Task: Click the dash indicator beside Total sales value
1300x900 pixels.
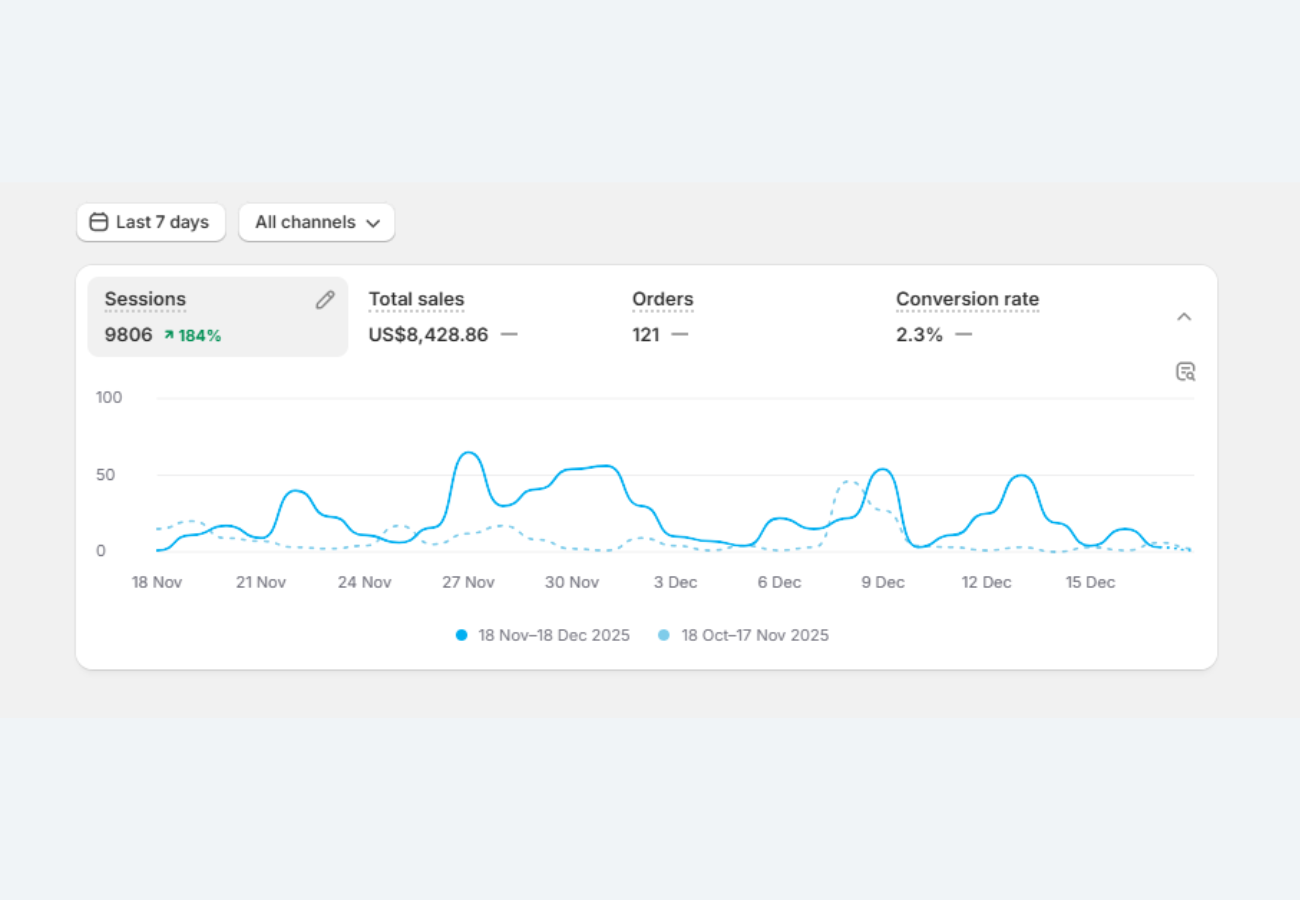Action: coord(509,335)
